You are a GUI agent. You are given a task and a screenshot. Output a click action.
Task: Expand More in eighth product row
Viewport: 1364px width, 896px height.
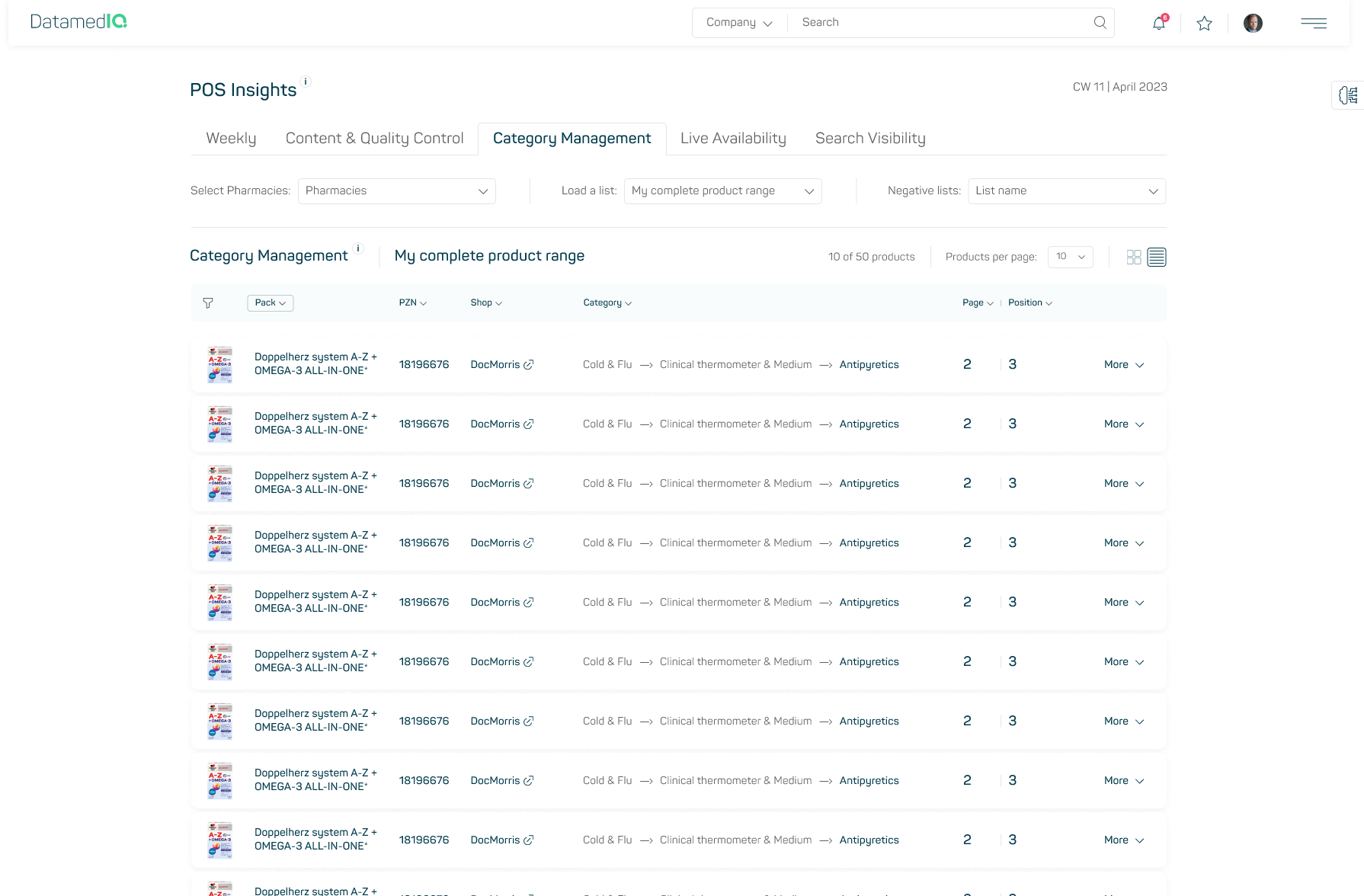coord(1124,781)
